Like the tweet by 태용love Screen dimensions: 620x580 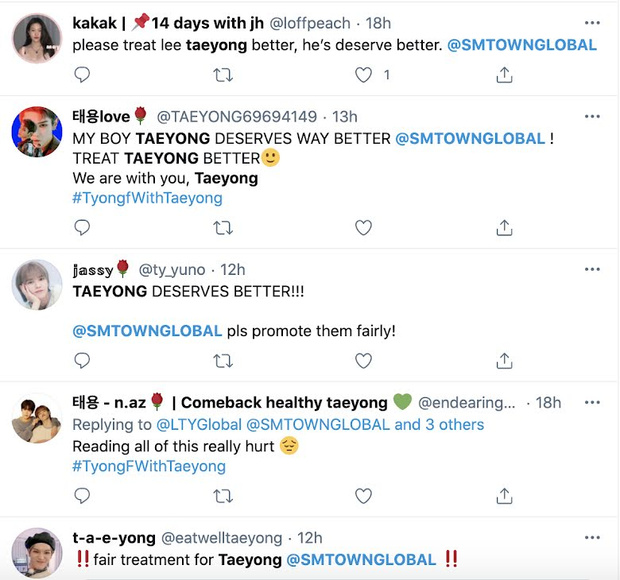tap(363, 228)
